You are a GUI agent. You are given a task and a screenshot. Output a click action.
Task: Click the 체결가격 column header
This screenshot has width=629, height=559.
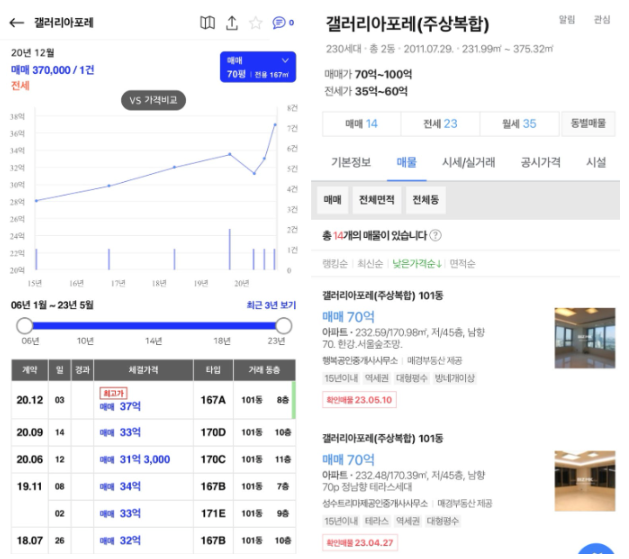[x=143, y=370]
